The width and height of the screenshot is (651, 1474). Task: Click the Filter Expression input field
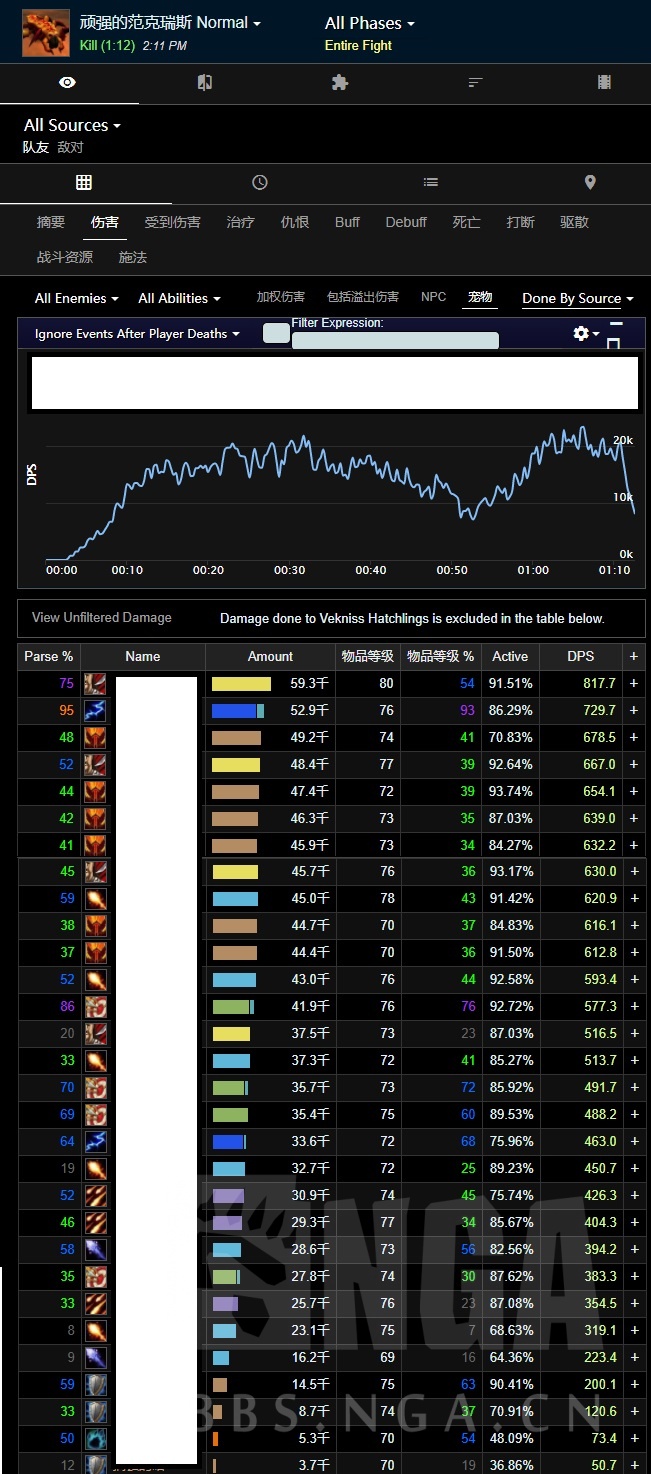coord(395,341)
